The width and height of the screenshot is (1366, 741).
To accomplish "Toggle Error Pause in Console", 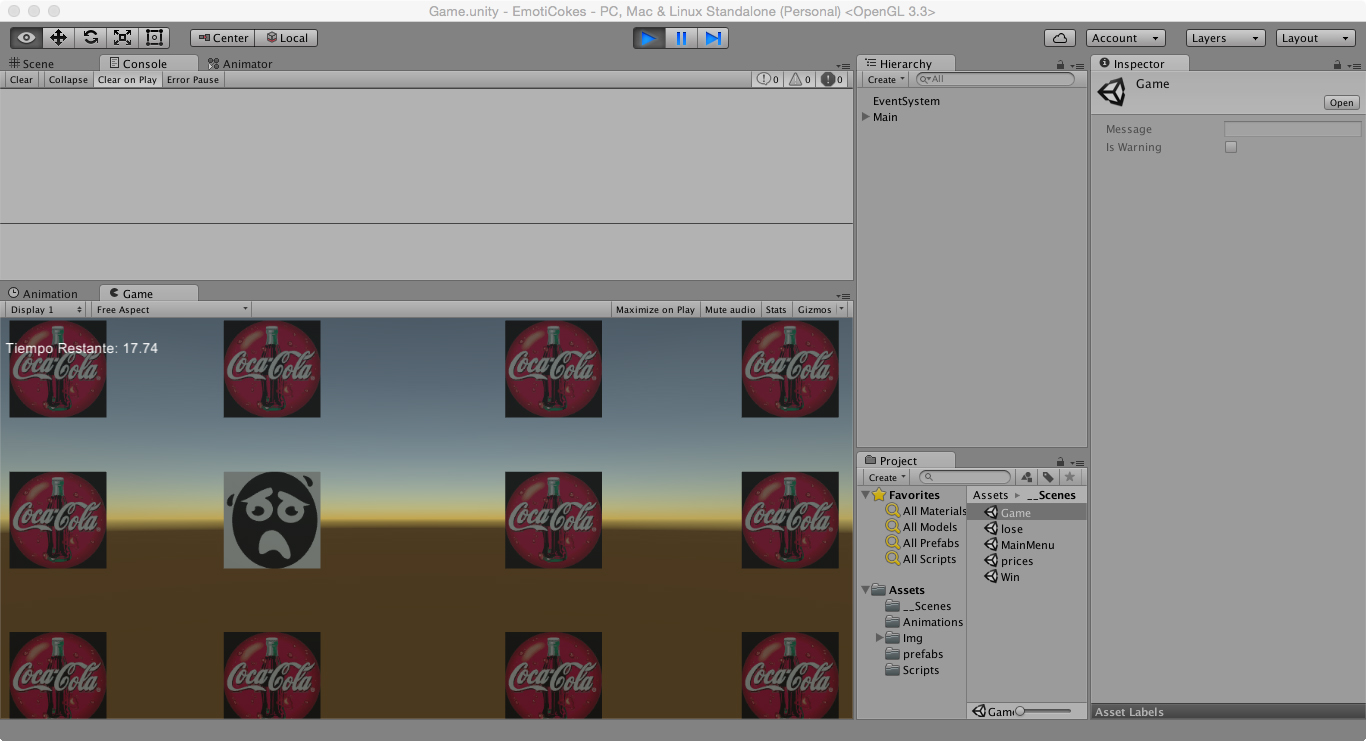I will 193,80.
